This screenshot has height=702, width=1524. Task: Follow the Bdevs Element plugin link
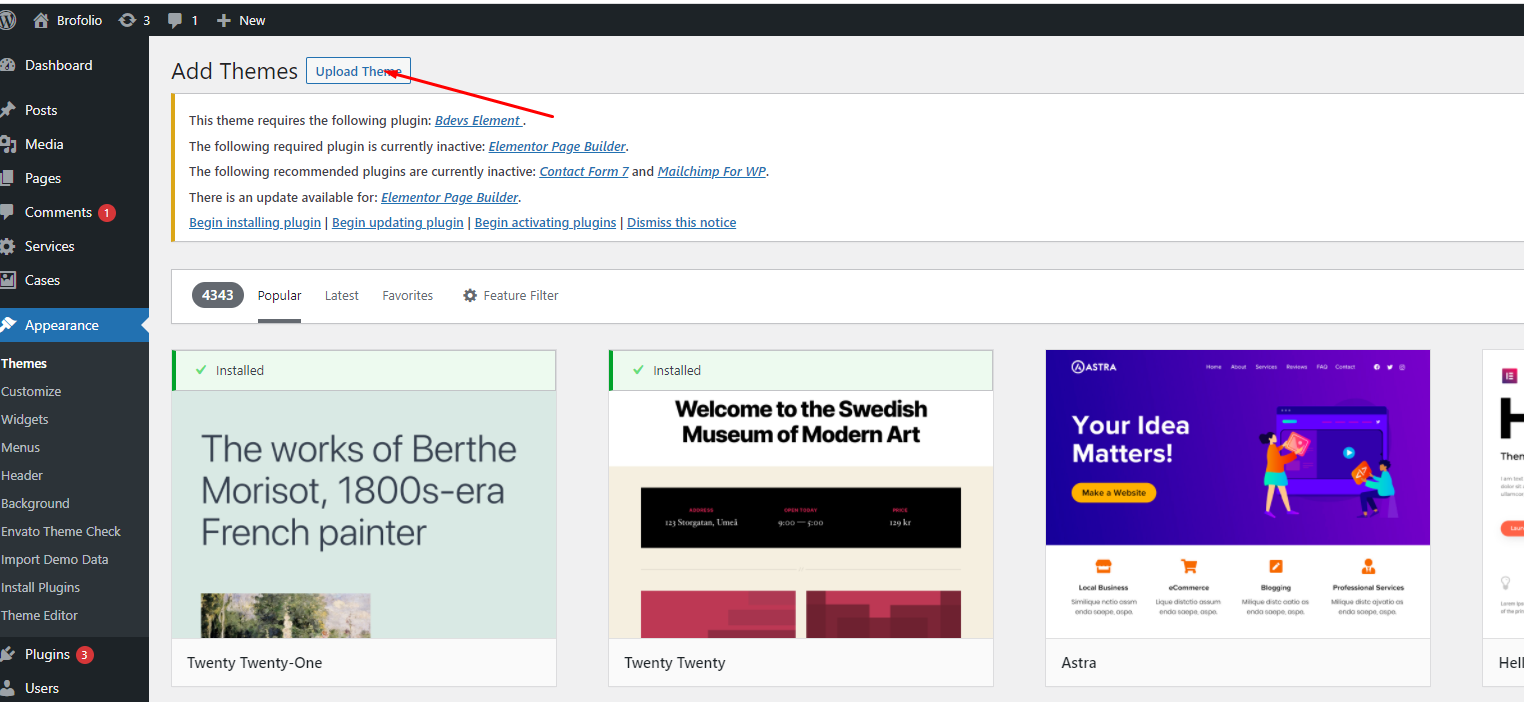click(478, 120)
